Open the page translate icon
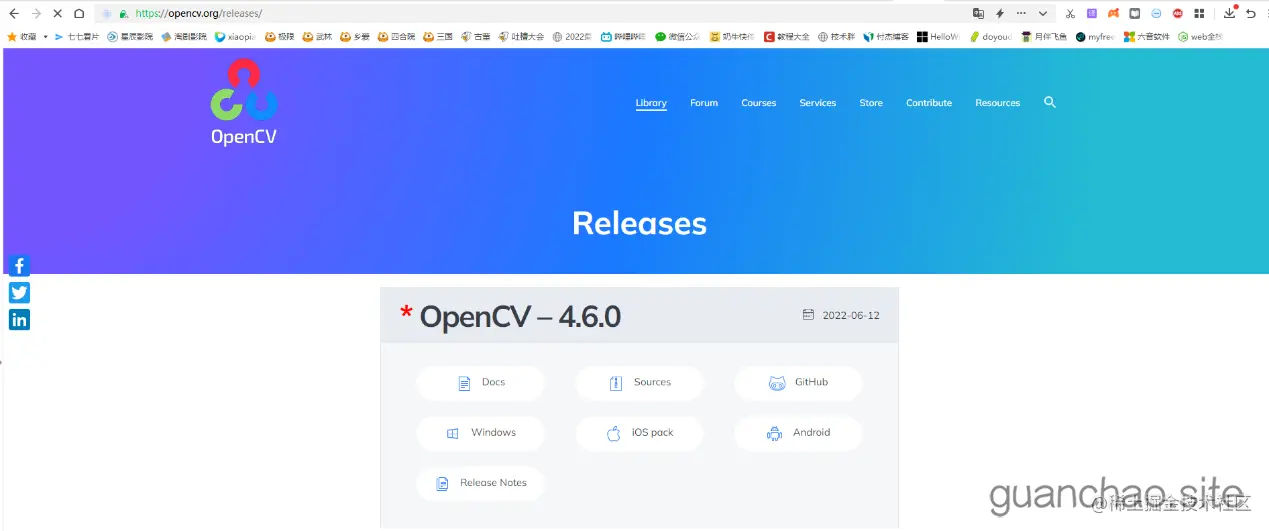1269x531 pixels. (x=978, y=13)
